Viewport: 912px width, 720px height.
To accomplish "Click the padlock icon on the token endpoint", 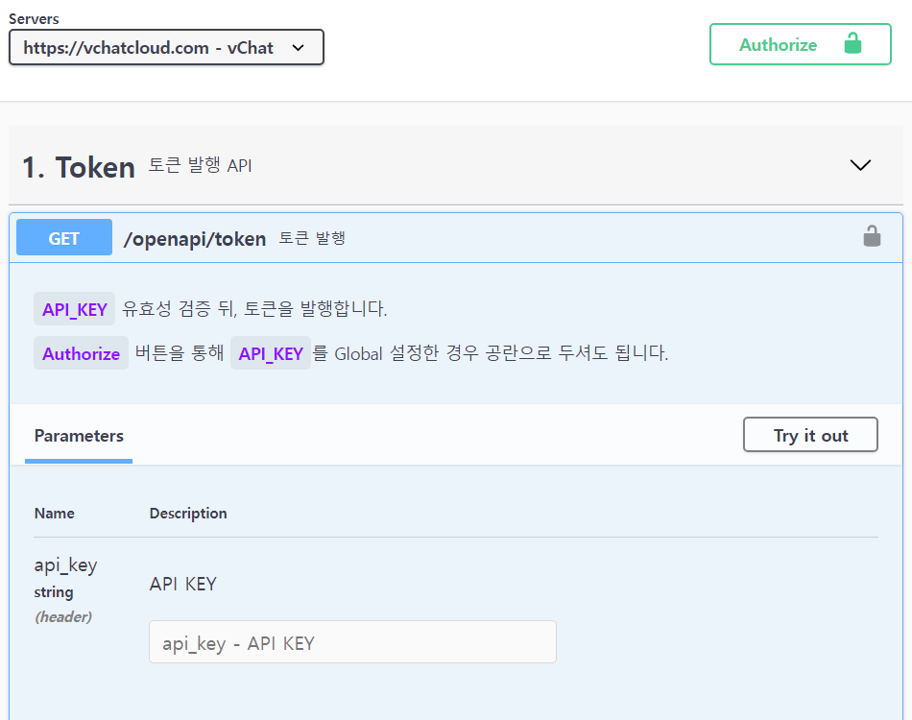I will pos(871,236).
